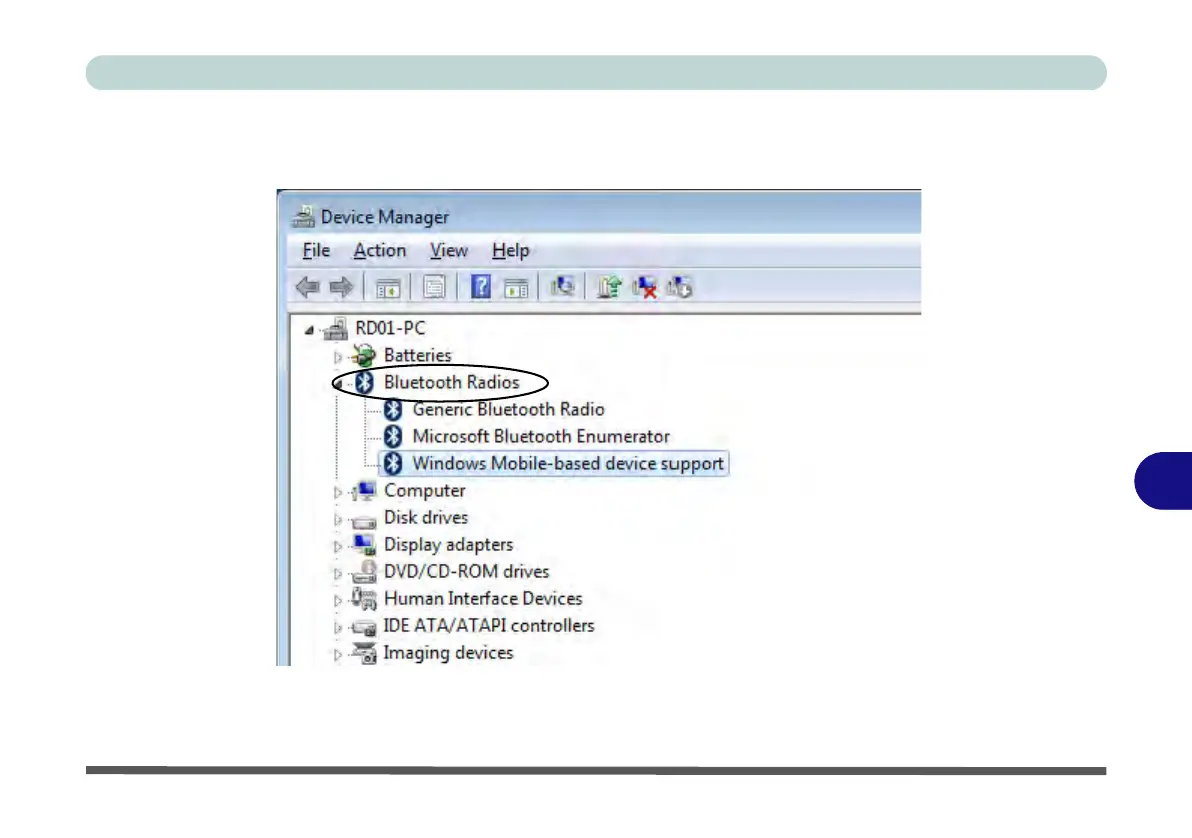Click the Imaging devices category icon
Screen dimensions: 1192x838
tap(364, 652)
